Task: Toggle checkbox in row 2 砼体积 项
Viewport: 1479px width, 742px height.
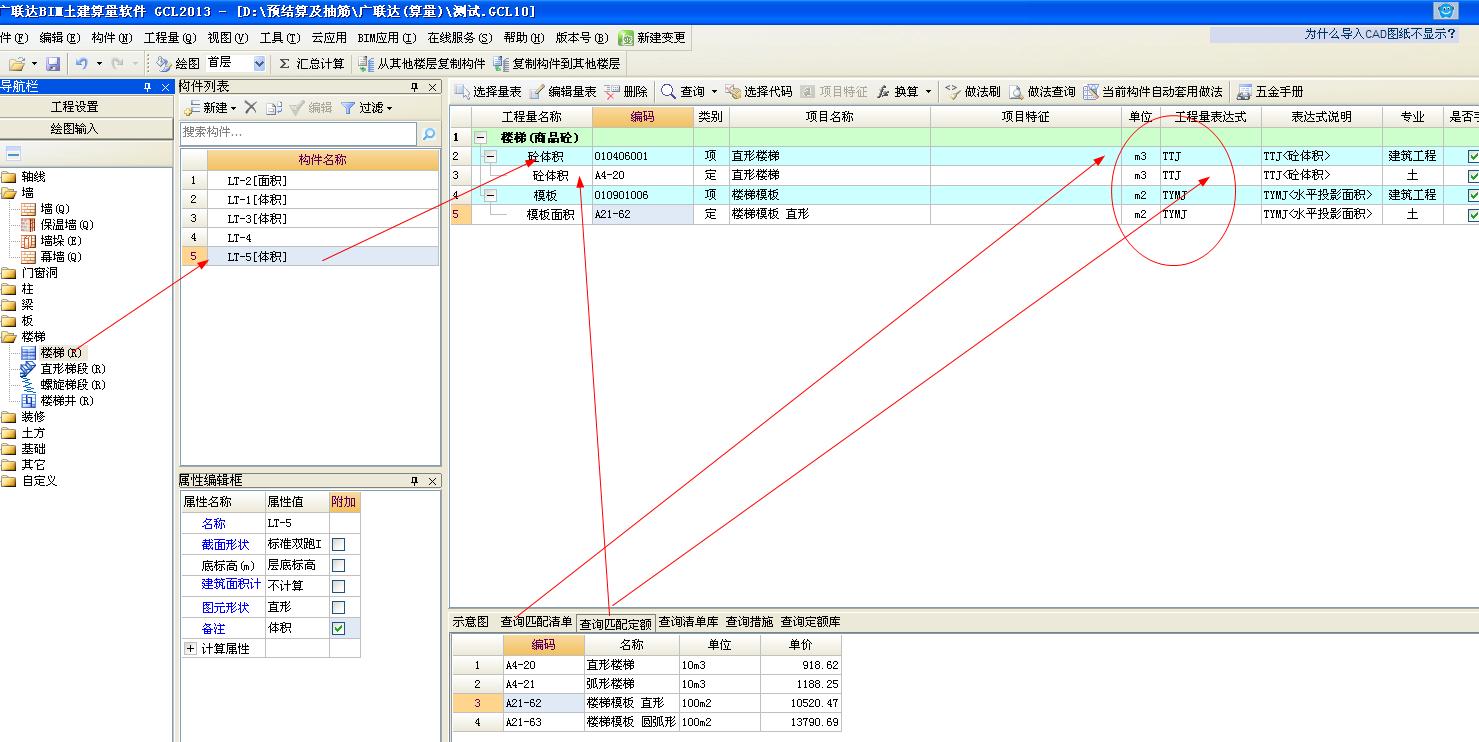Action: coord(1473,157)
